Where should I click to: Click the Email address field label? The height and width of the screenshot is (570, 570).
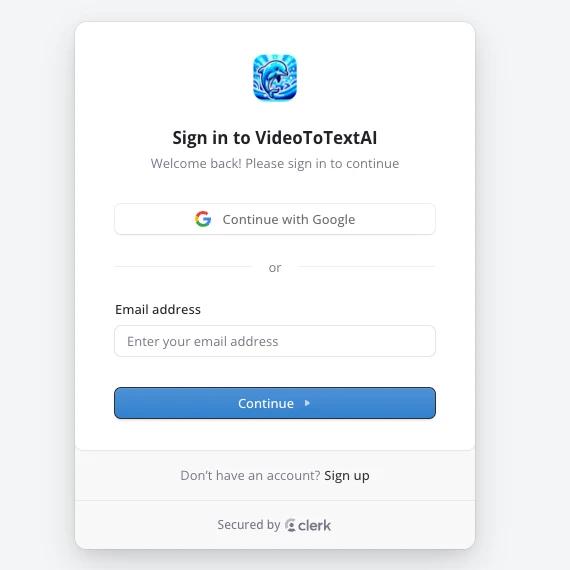(x=158, y=309)
